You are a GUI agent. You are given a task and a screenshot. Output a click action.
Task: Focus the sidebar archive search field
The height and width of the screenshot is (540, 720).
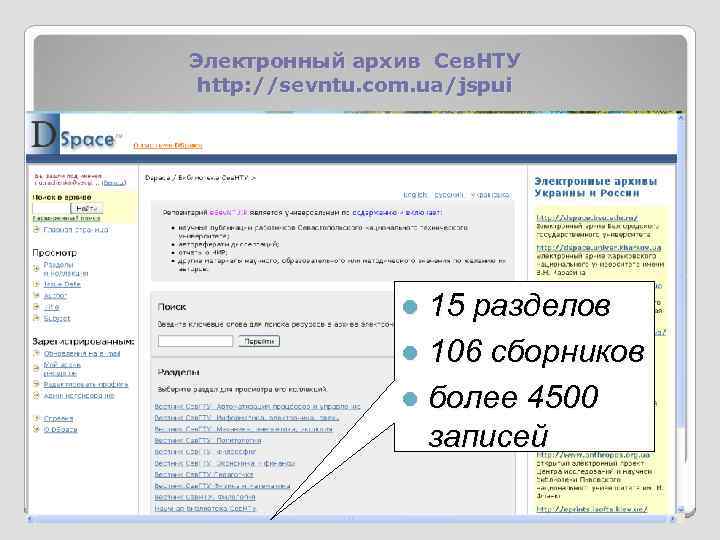coord(51,208)
